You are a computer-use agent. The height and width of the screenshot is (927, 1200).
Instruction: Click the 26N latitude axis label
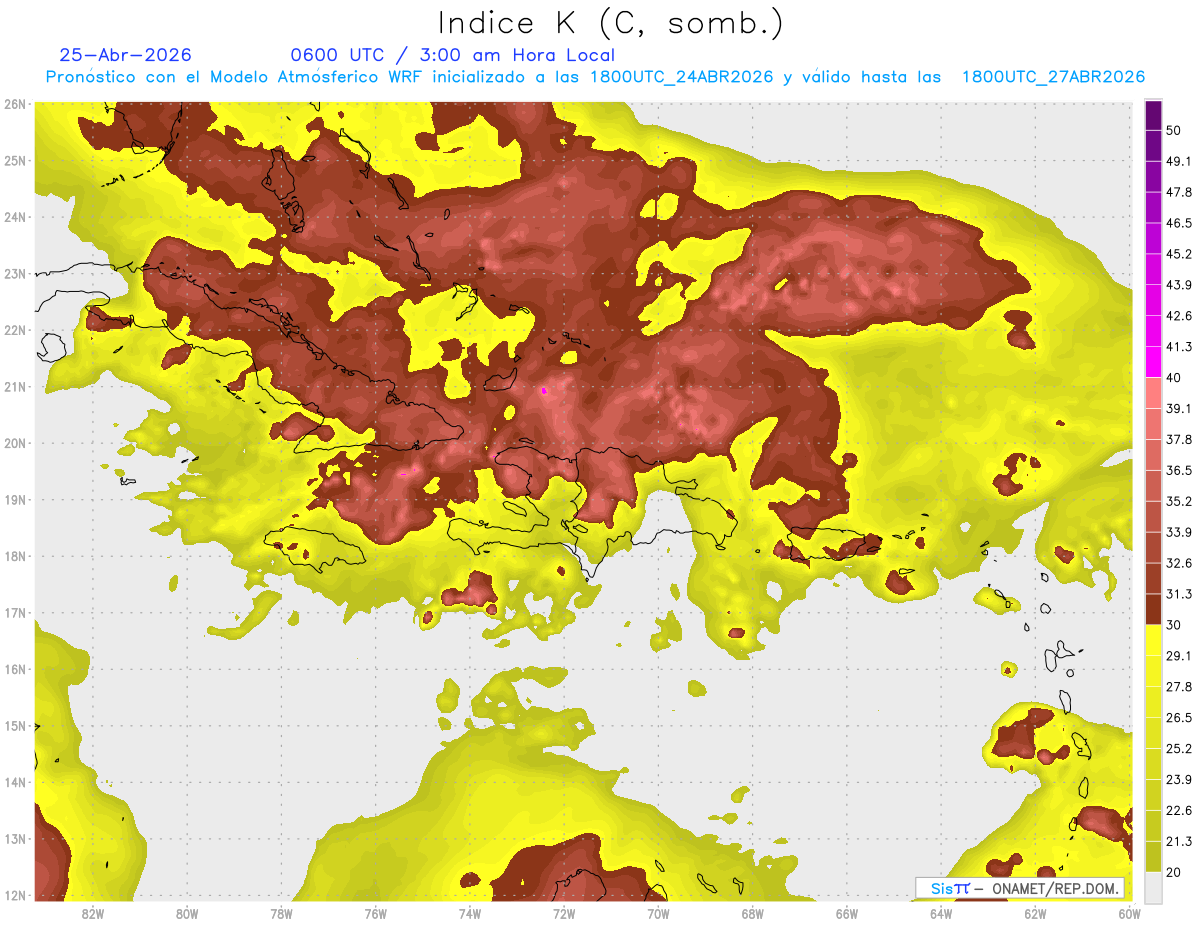tap(15, 104)
